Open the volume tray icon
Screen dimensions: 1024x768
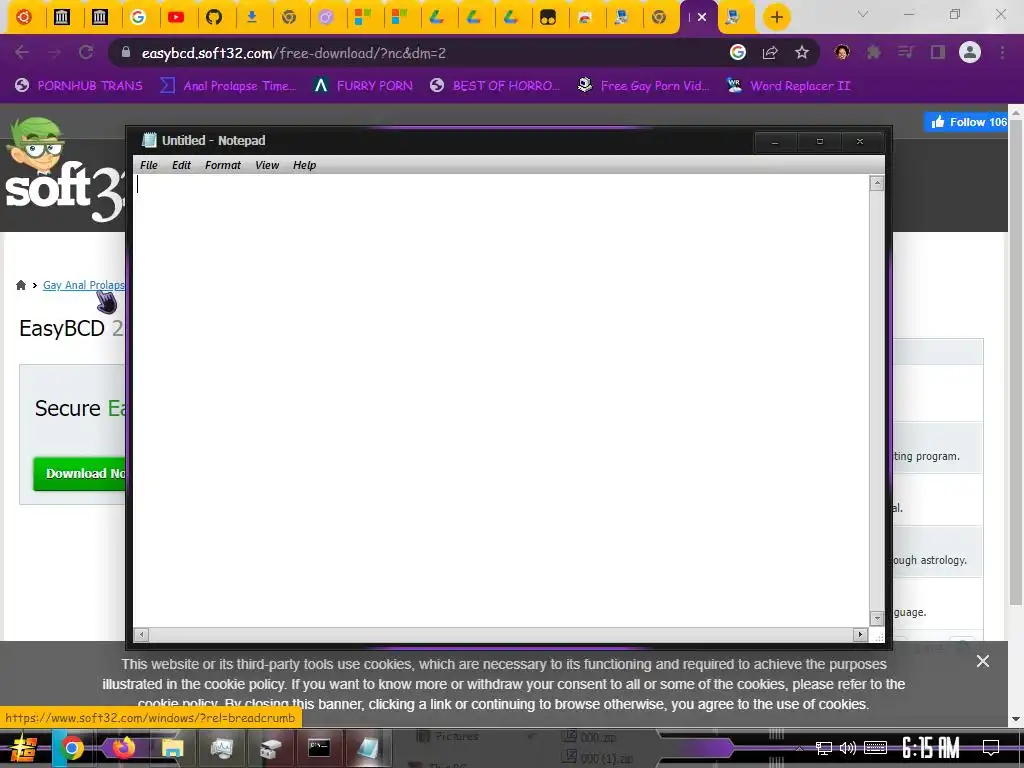(848, 748)
